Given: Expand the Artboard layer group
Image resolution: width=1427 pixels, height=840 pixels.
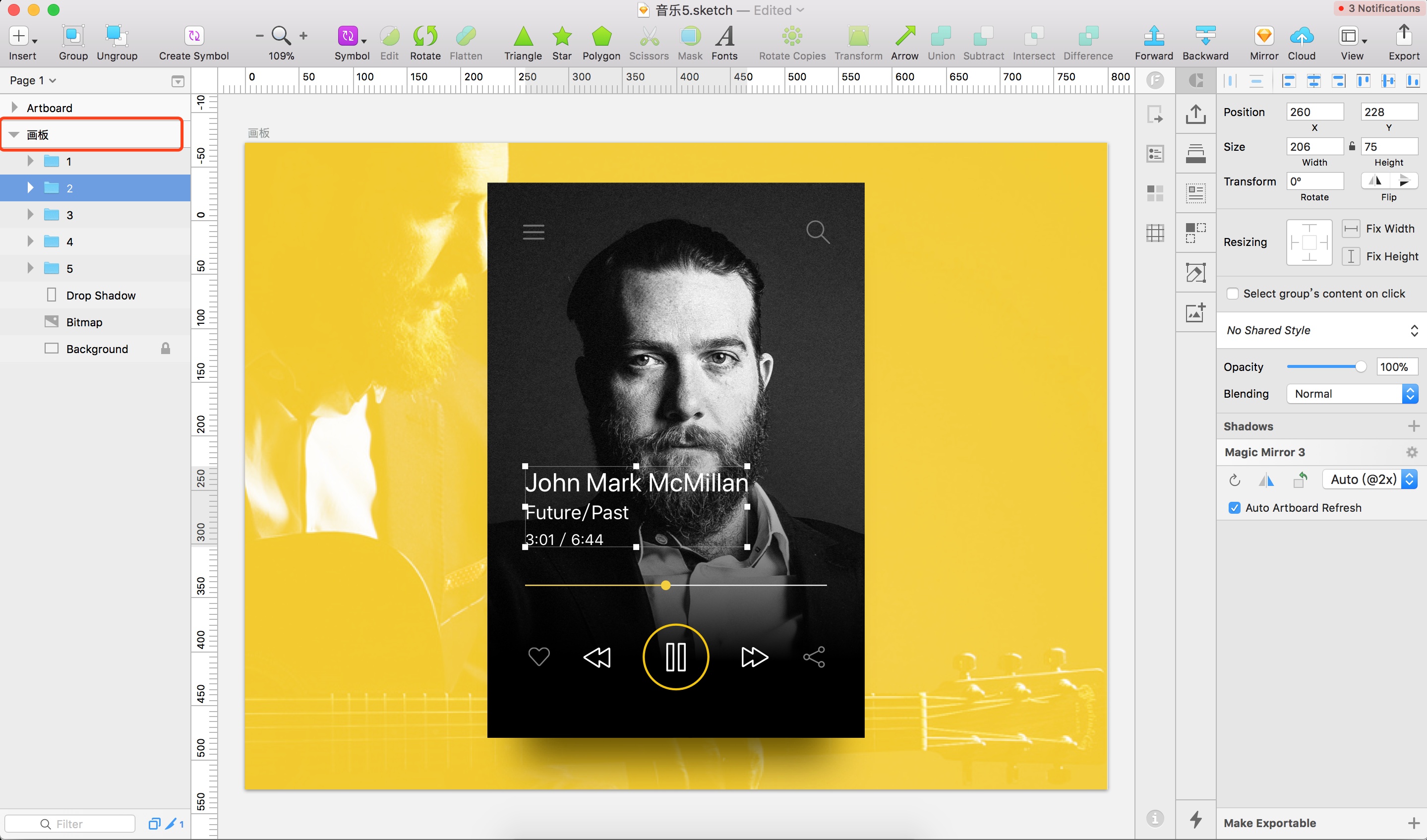Looking at the screenshot, I should point(14,107).
